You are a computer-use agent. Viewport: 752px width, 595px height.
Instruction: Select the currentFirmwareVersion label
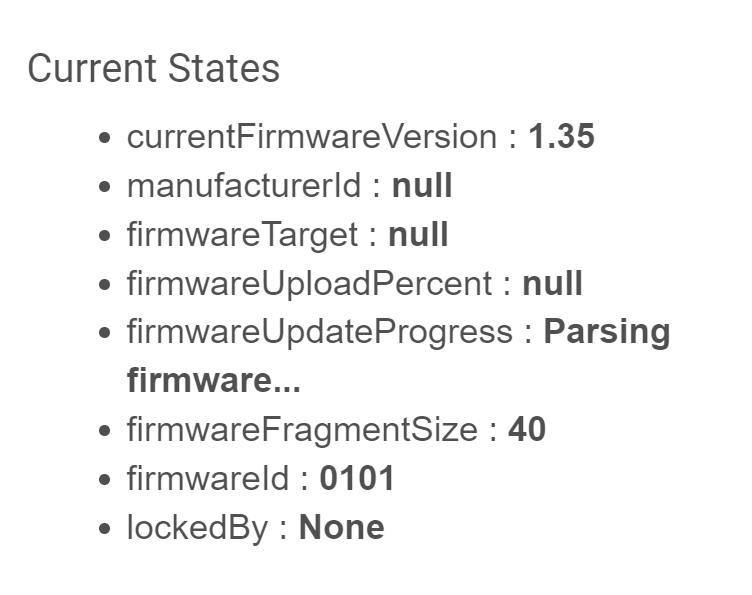coord(312,137)
